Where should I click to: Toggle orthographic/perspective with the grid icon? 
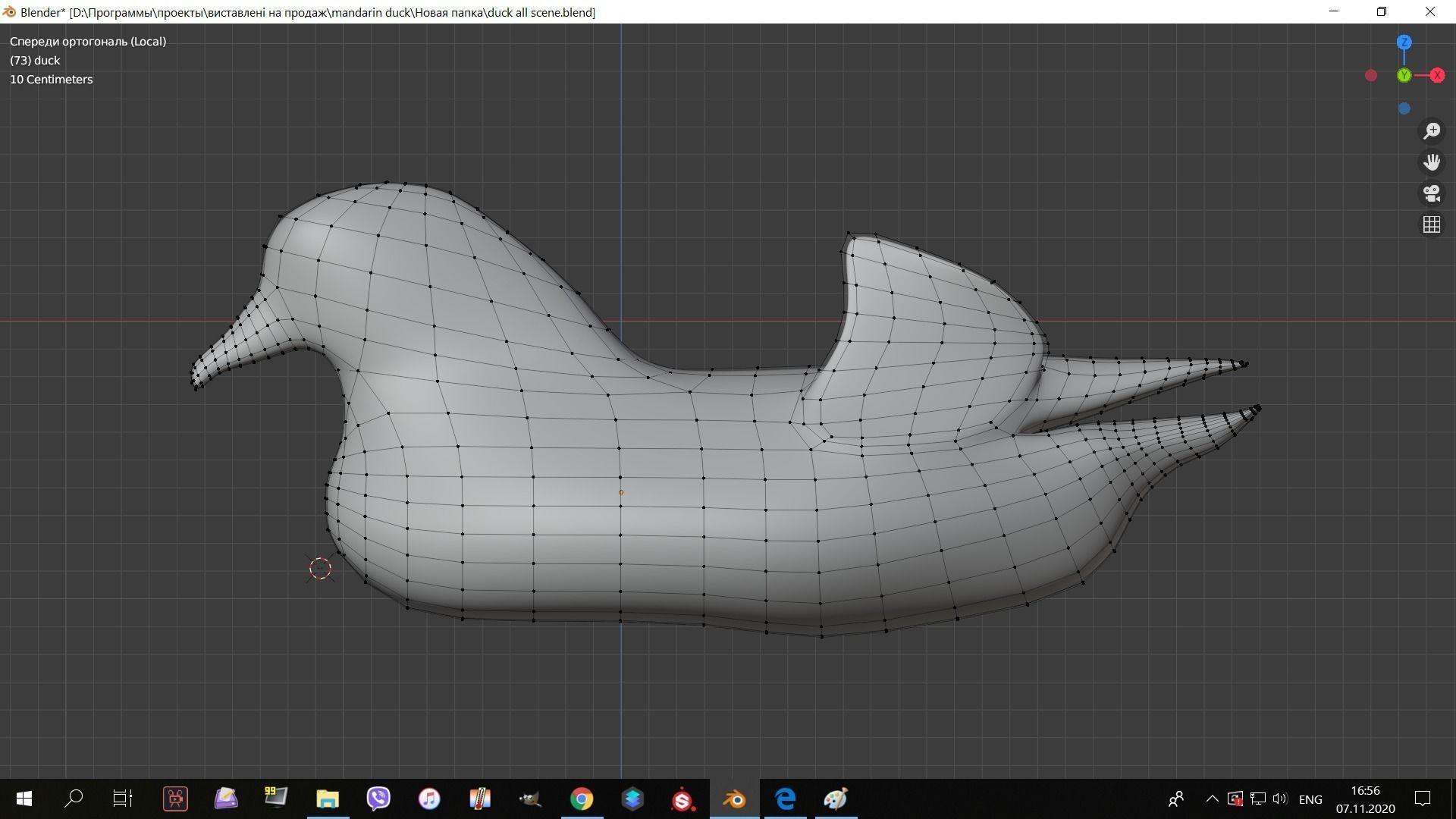(x=1432, y=224)
